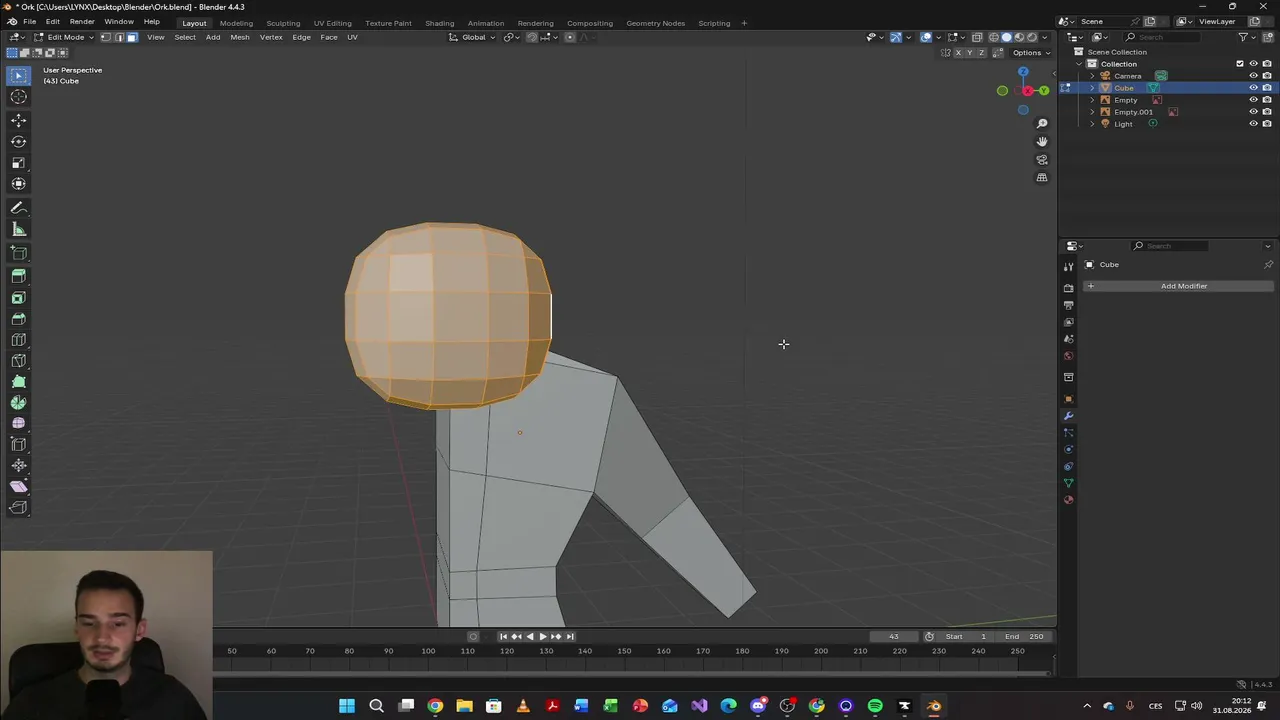Open the Modifiers wrench properties tab
The height and width of the screenshot is (720, 1280).
[1068, 416]
